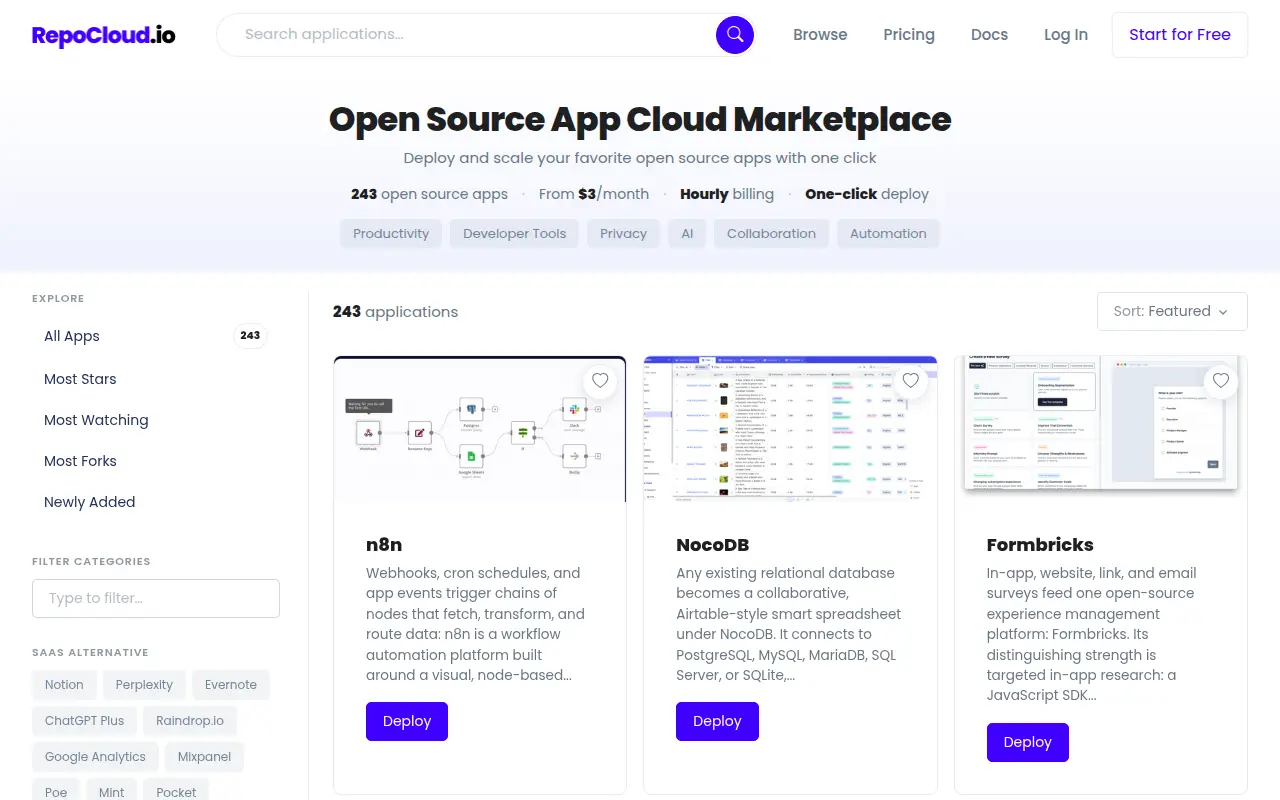Select the Automation chip
The image size is (1280, 800).
[x=888, y=234]
